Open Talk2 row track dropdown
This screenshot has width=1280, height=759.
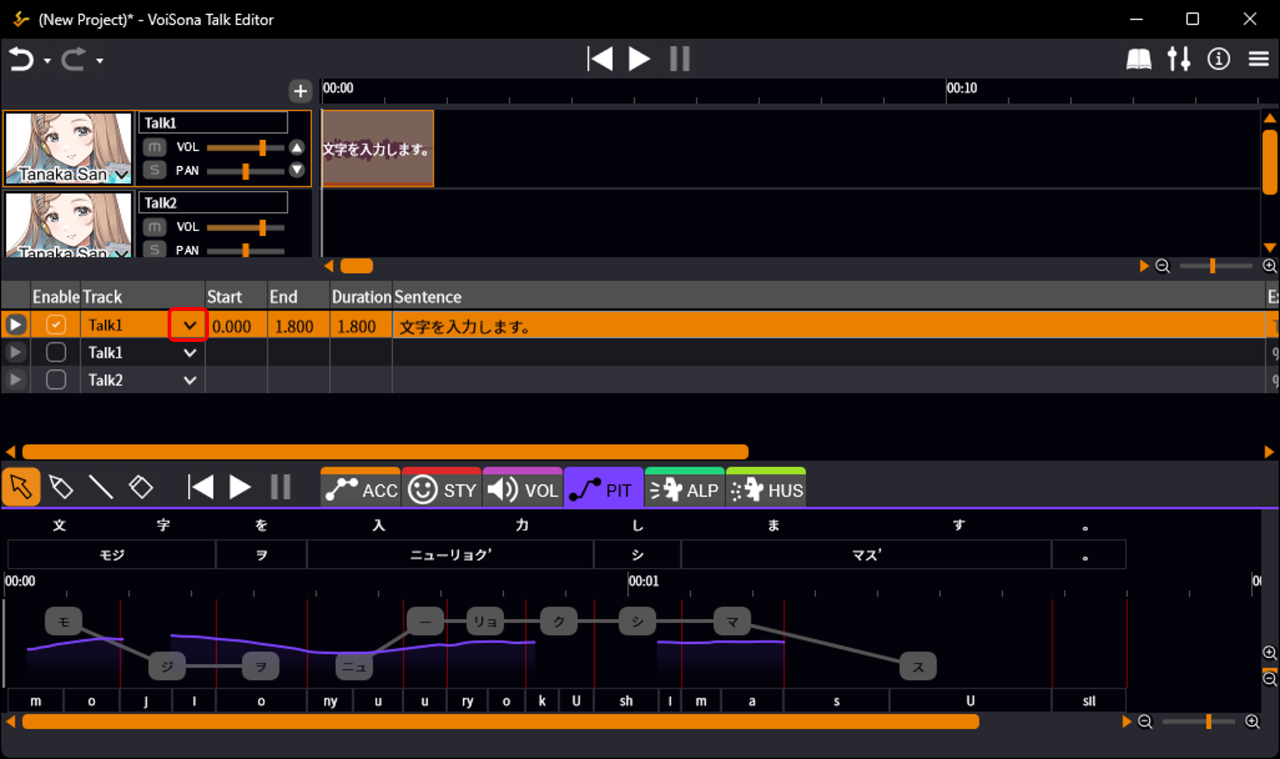tap(189, 380)
